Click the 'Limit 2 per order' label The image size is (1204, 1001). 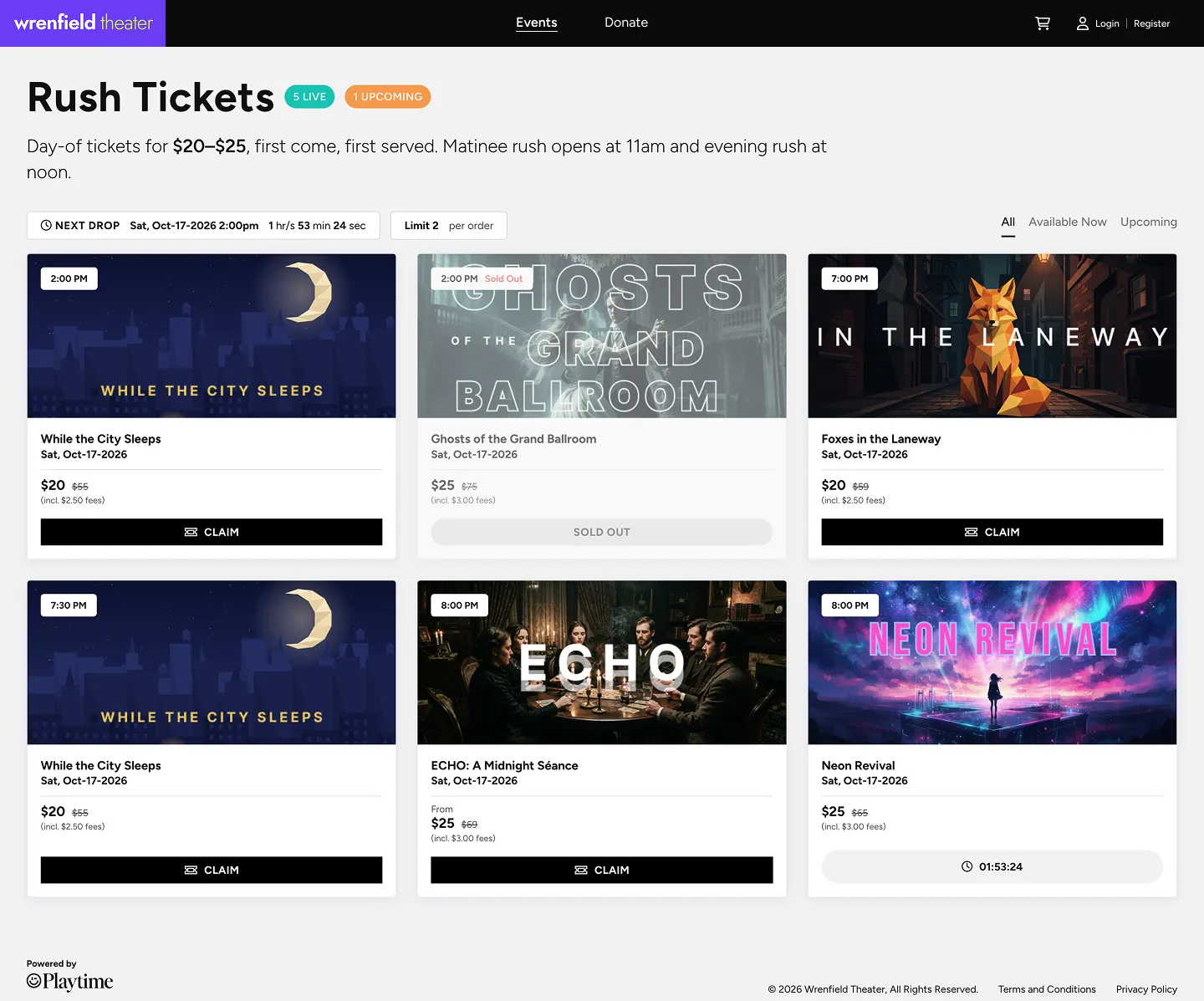pyautogui.click(x=449, y=226)
